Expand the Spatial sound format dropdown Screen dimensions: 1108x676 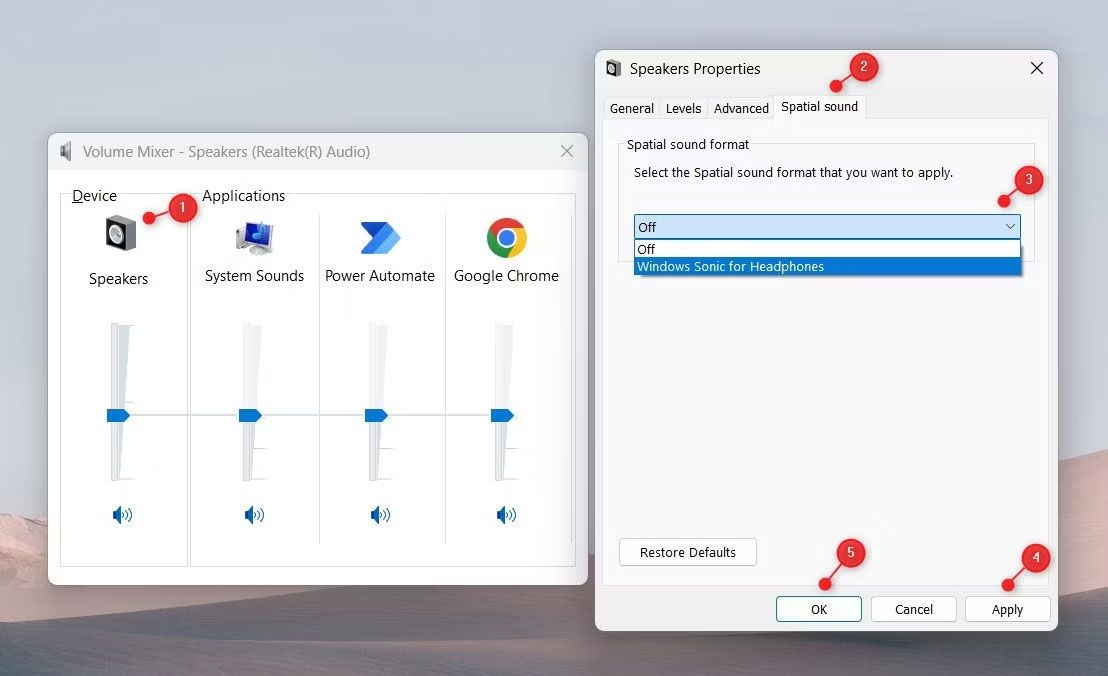1009,227
